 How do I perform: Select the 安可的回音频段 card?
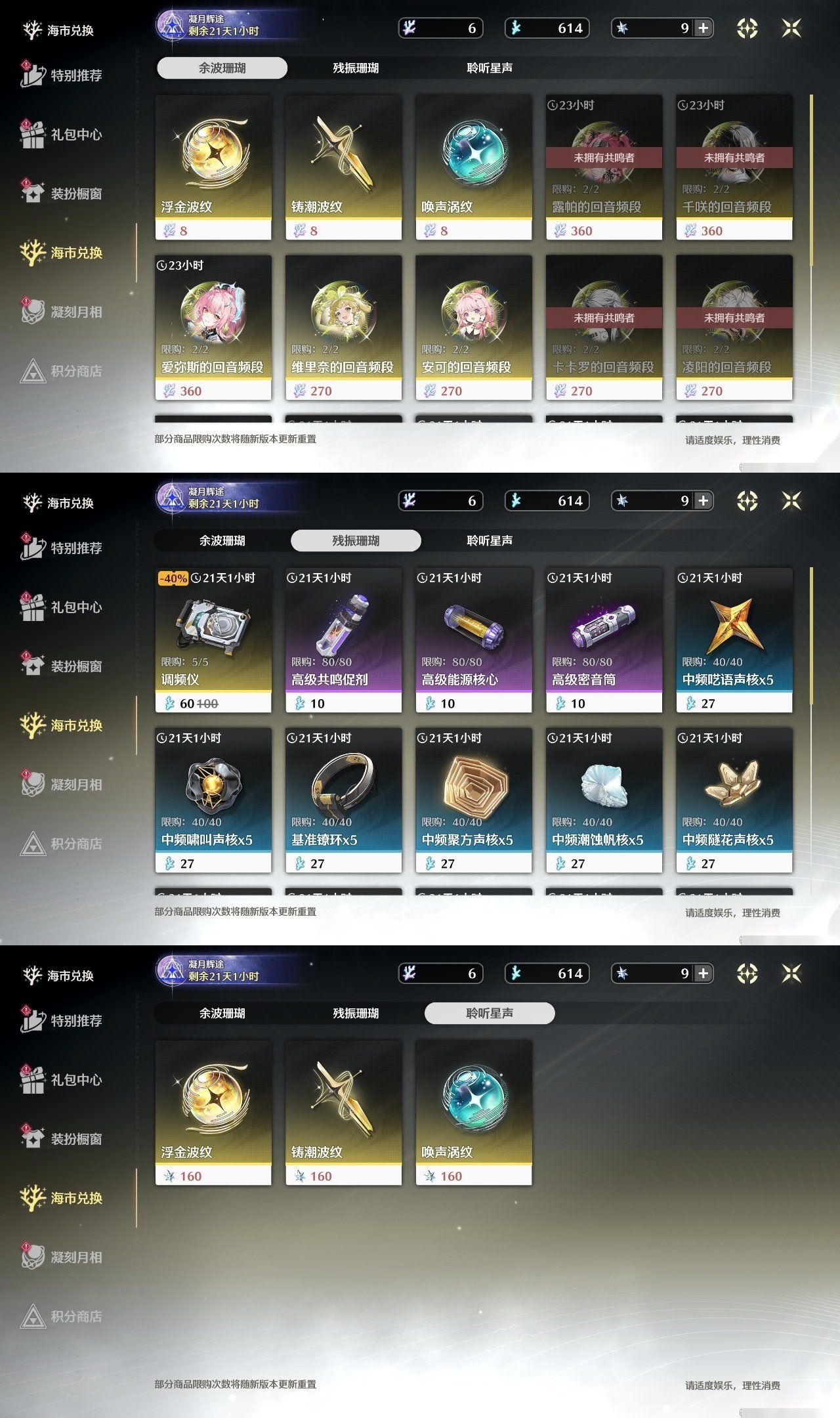click(474, 328)
